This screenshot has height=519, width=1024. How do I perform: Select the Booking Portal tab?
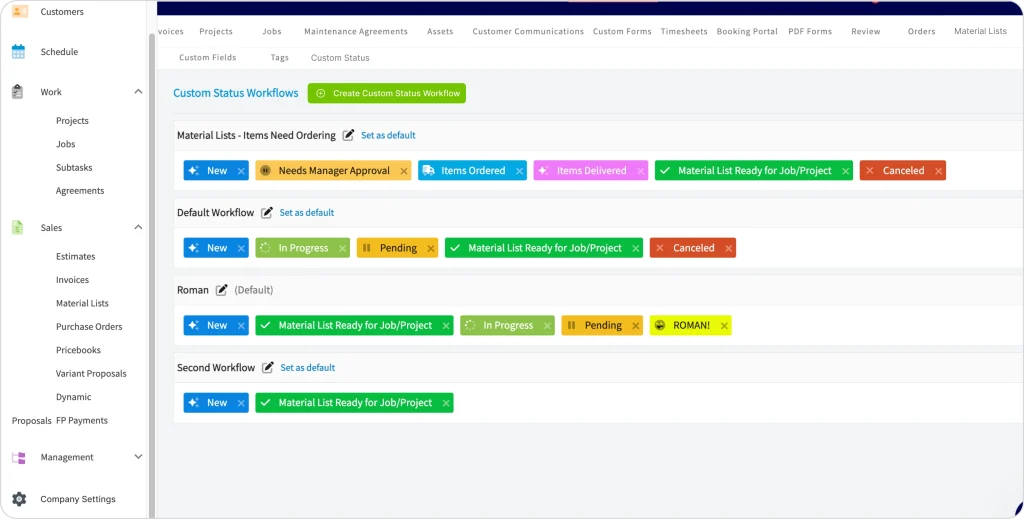coord(747,31)
